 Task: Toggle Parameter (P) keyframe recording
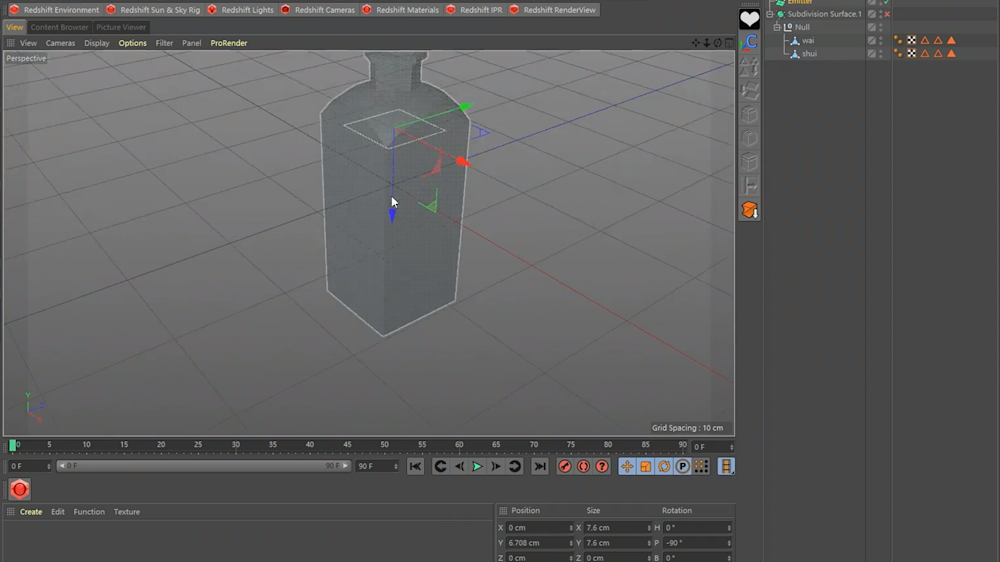682,466
